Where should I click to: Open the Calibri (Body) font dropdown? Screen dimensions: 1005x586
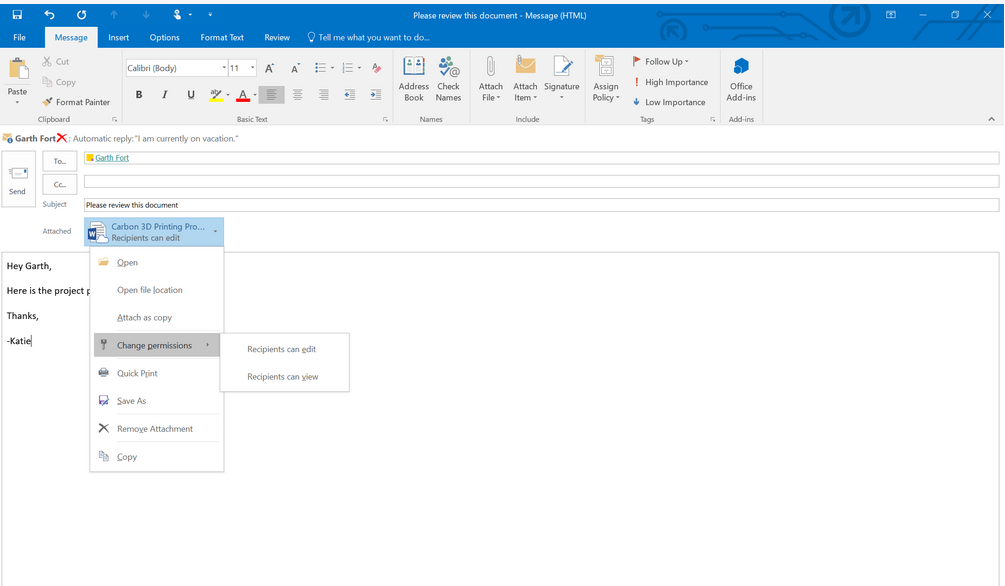(x=224, y=68)
